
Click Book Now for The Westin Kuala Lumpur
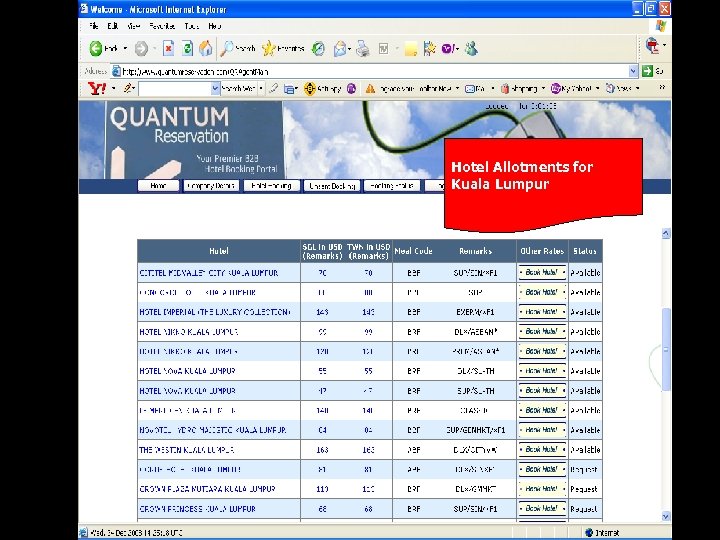542,450
